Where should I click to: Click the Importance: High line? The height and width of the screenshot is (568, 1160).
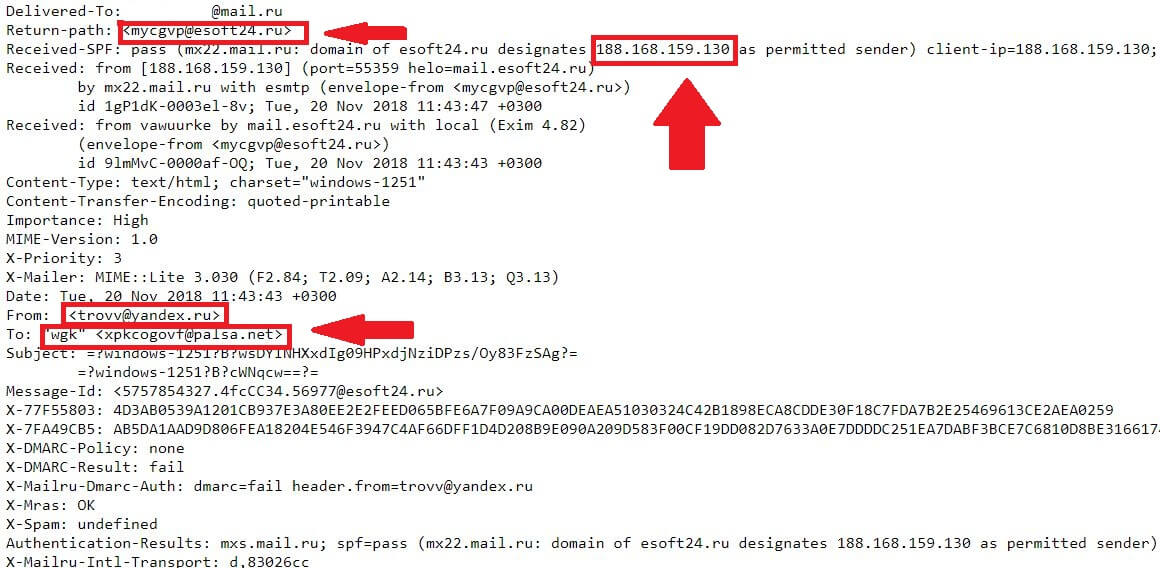pyautogui.click(x=77, y=220)
